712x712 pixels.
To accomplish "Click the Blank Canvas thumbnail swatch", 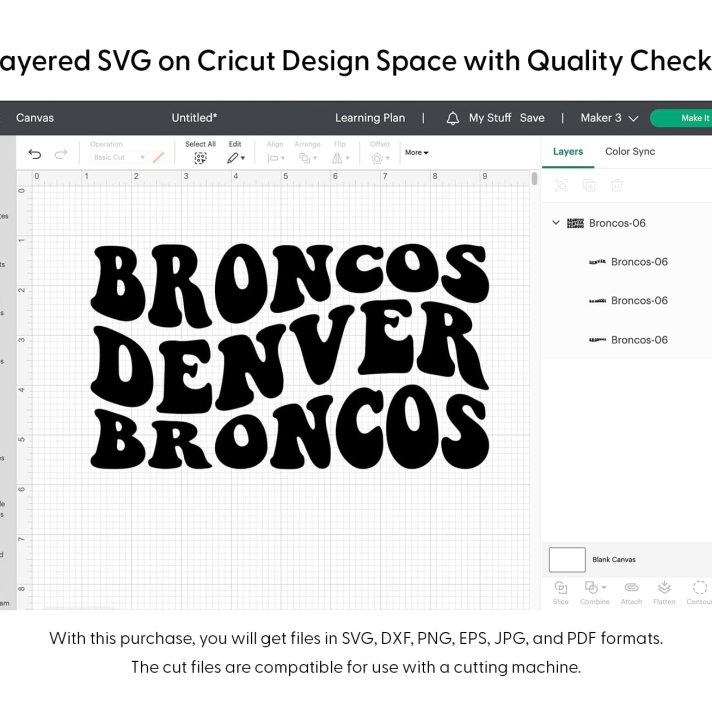I will [x=567, y=559].
